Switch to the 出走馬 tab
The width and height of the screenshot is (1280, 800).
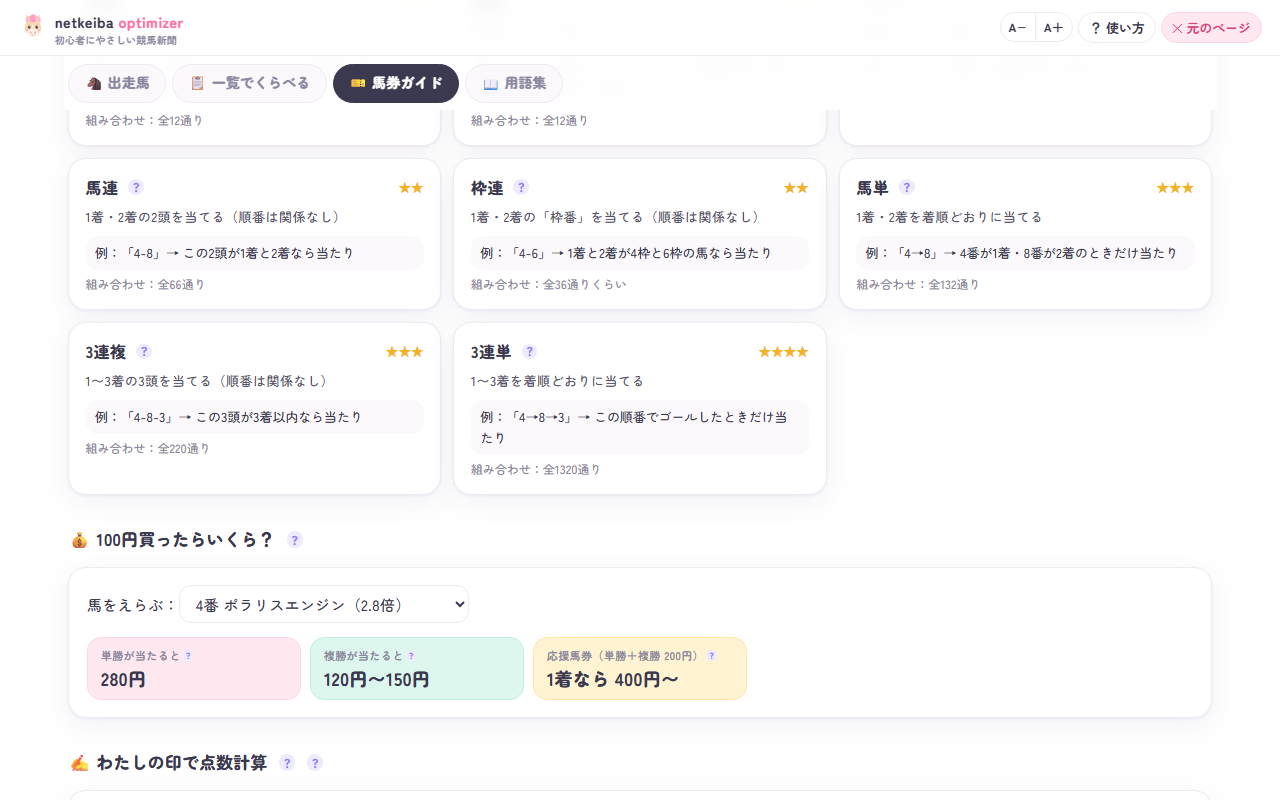(117, 83)
